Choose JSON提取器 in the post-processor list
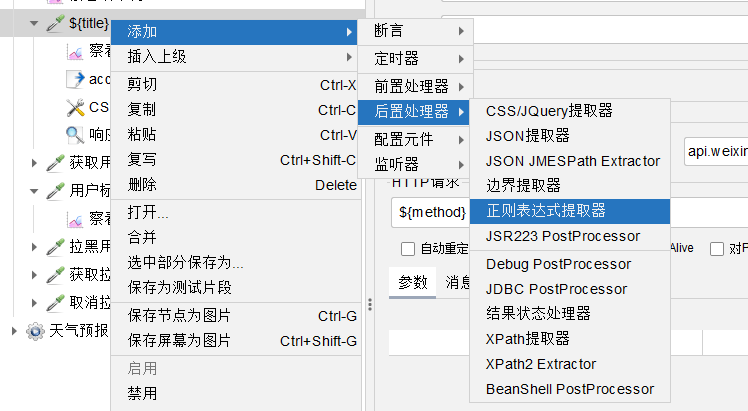Screen dimensions: 748x411 (x=527, y=135)
